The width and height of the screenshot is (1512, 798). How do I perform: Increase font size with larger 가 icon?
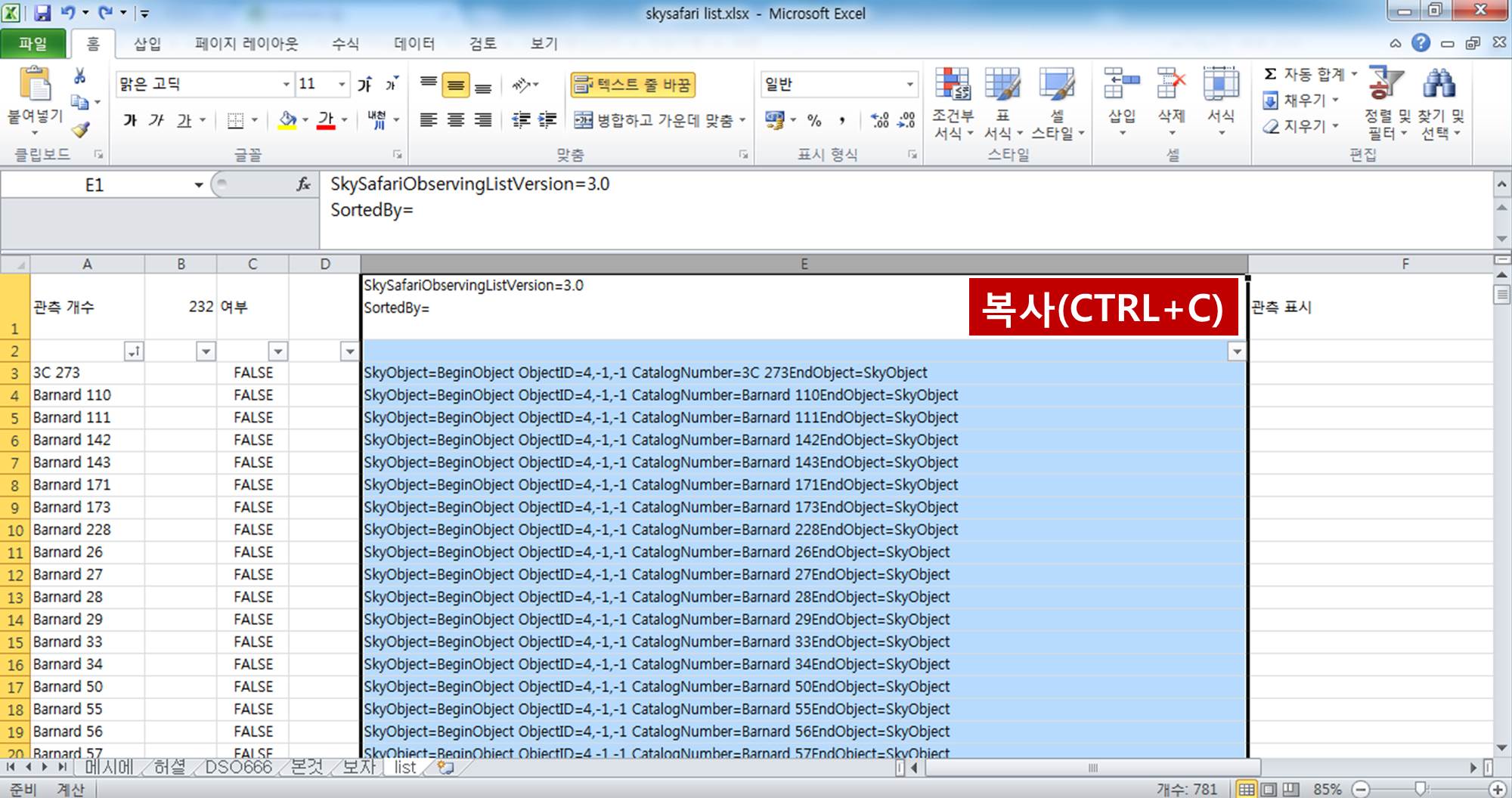click(x=365, y=84)
